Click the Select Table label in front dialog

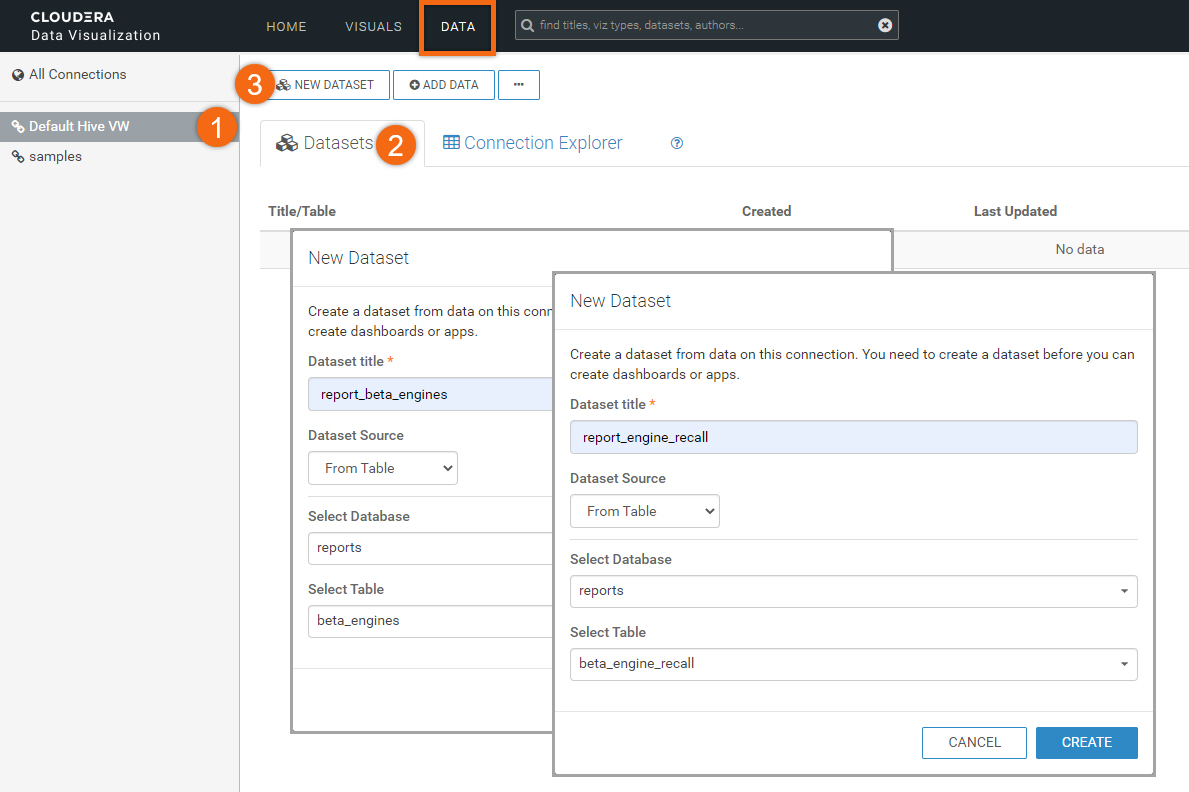pos(607,632)
